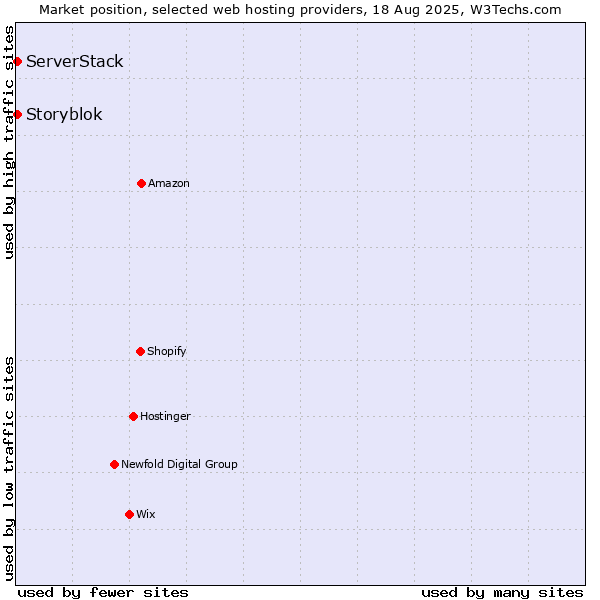Screen dimensions: 600x600
Task: Select the Storyblok label text
Action: 64,114
